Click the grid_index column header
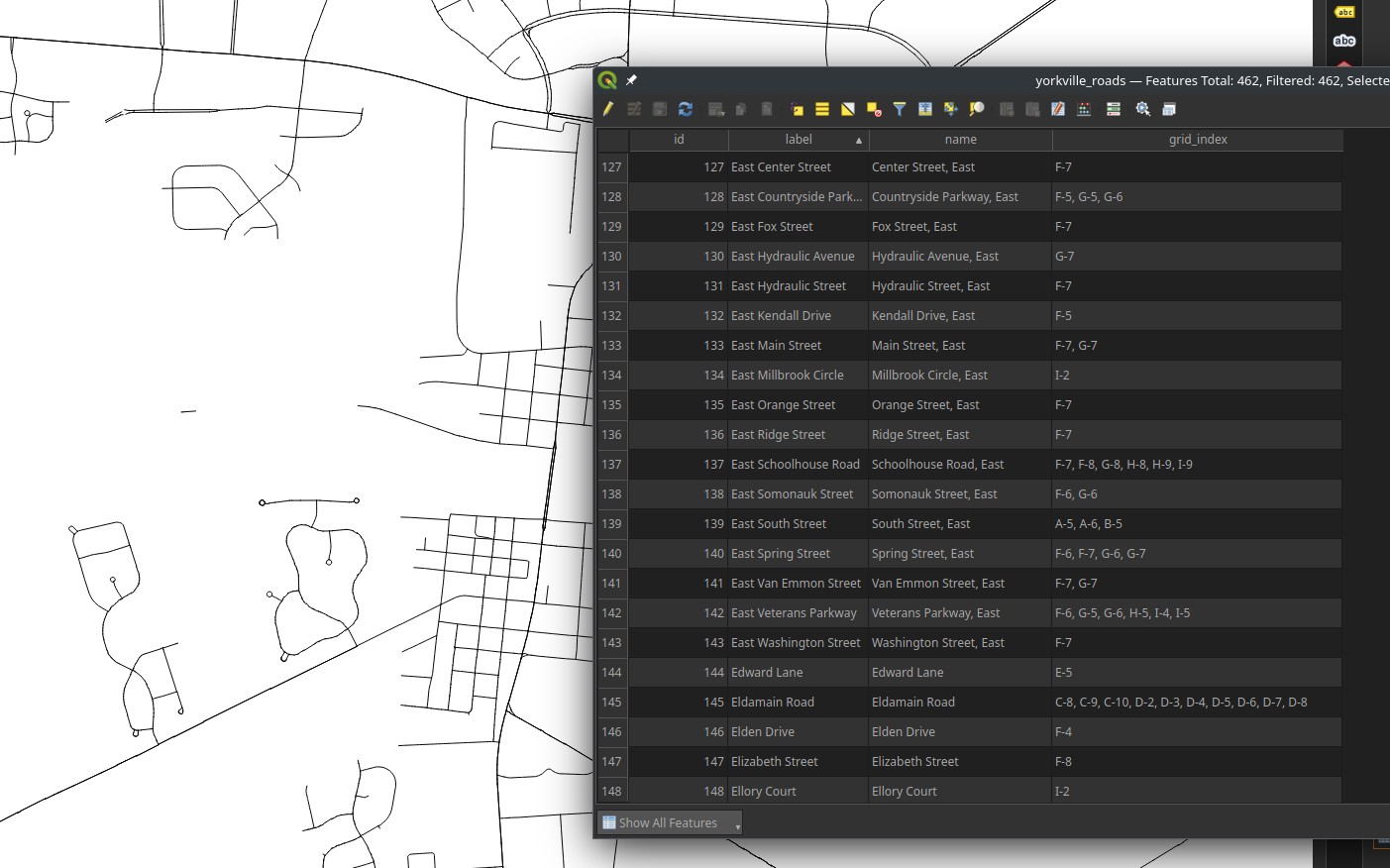Screen dimensions: 1390x868 click(1197, 140)
